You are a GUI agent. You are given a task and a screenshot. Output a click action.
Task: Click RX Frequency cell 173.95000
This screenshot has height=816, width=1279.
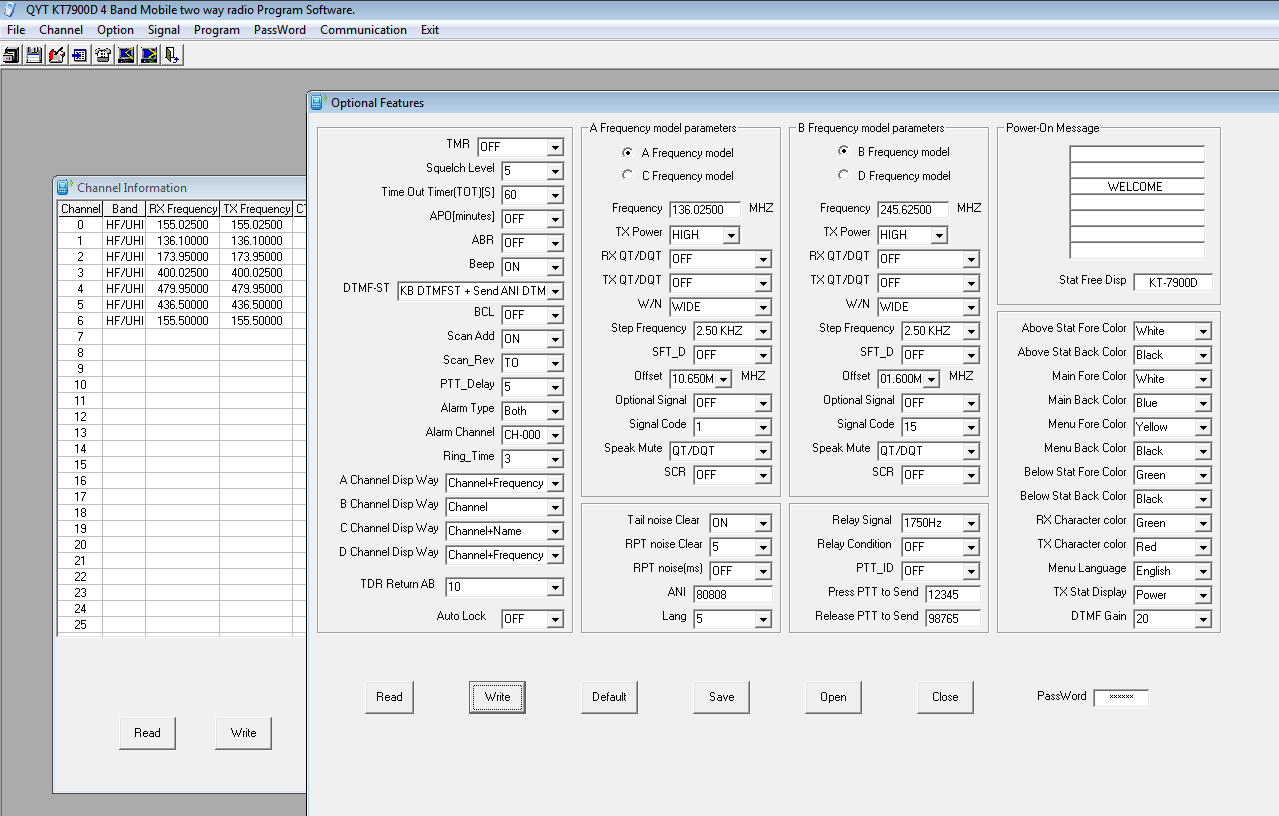click(x=183, y=257)
